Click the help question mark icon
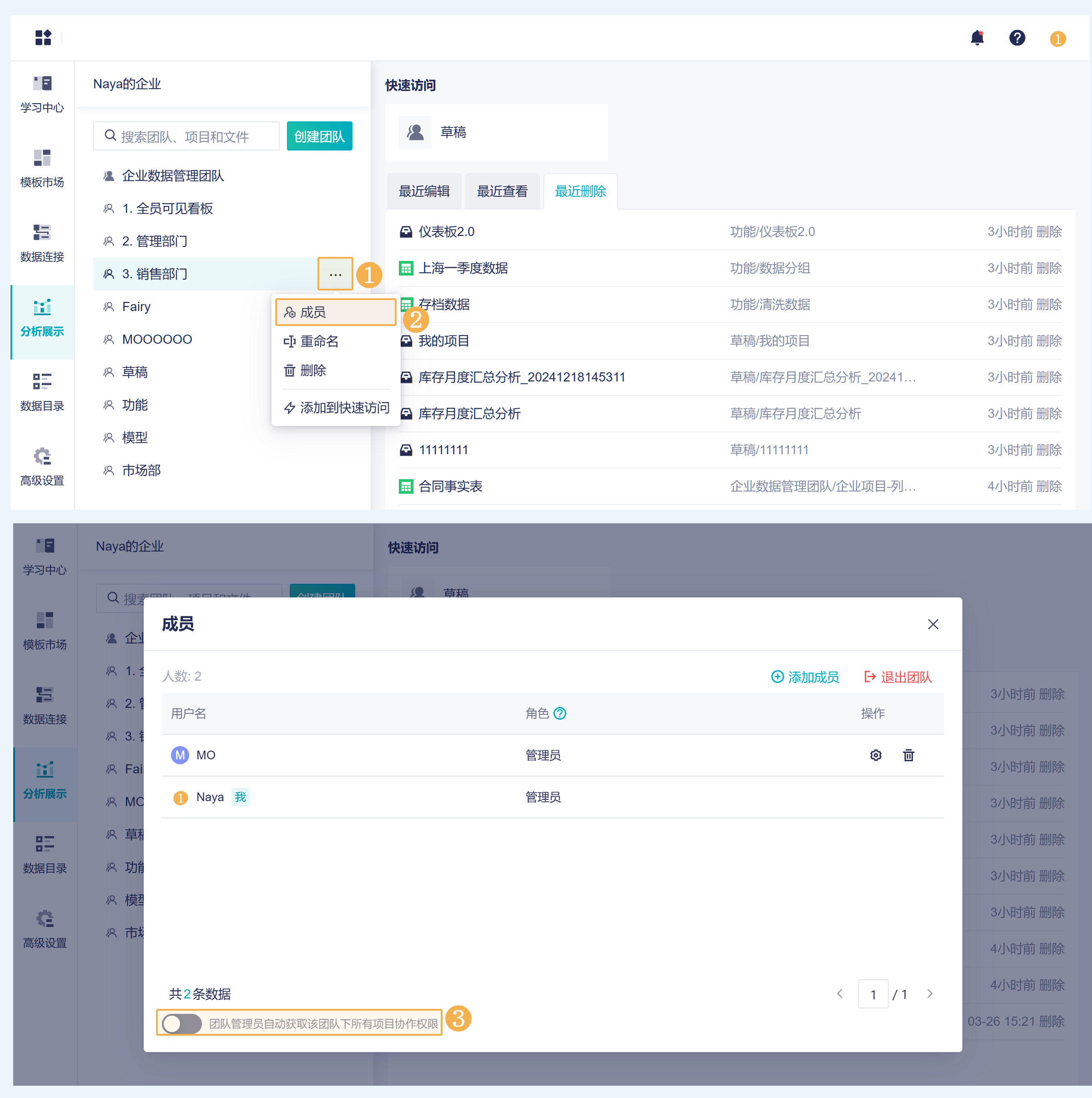The height and width of the screenshot is (1098, 1092). point(1017,38)
